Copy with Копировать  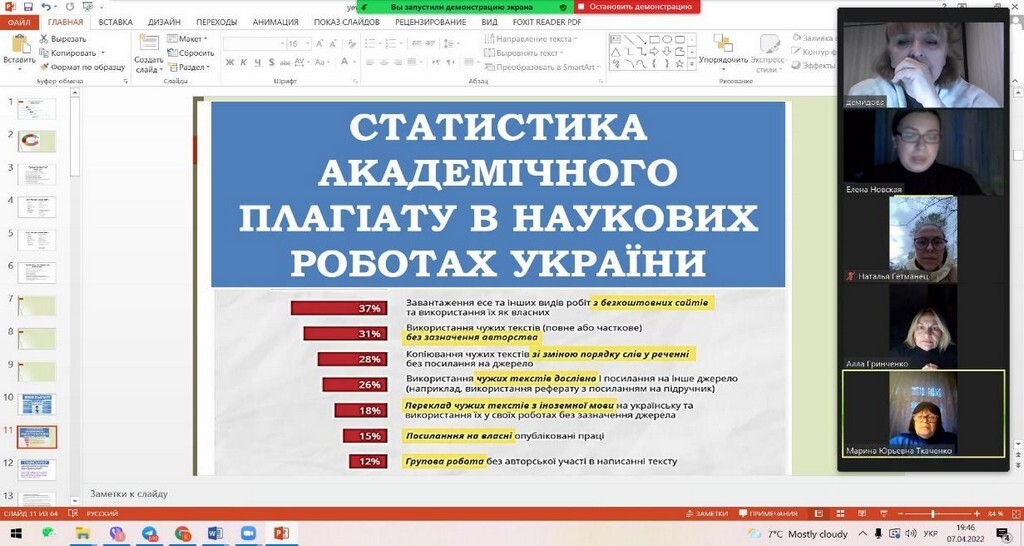[x=68, y=53]
